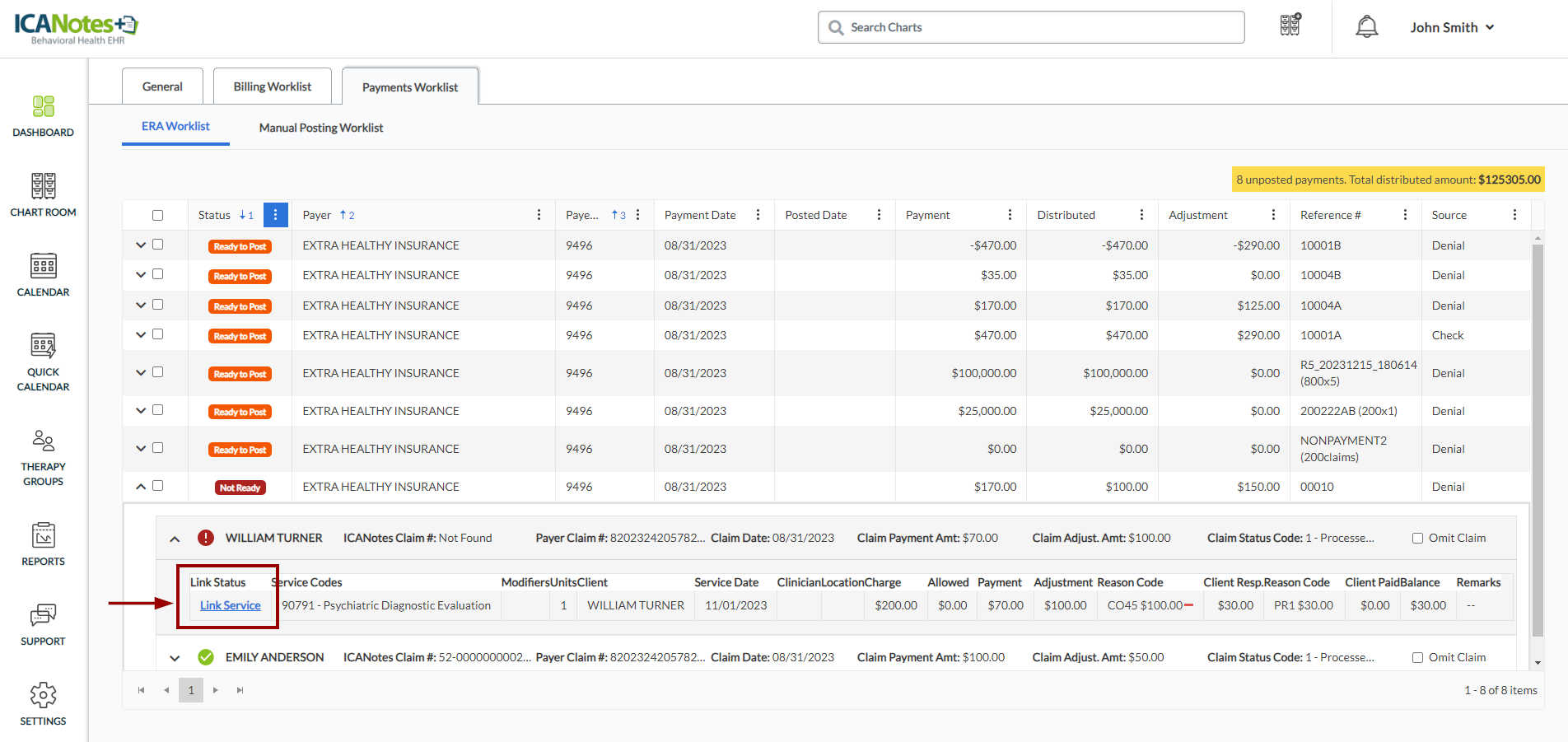Click the red error icon beside William Turner
This screenshot has width=1568, height=742.
click(x=206, y=538)
